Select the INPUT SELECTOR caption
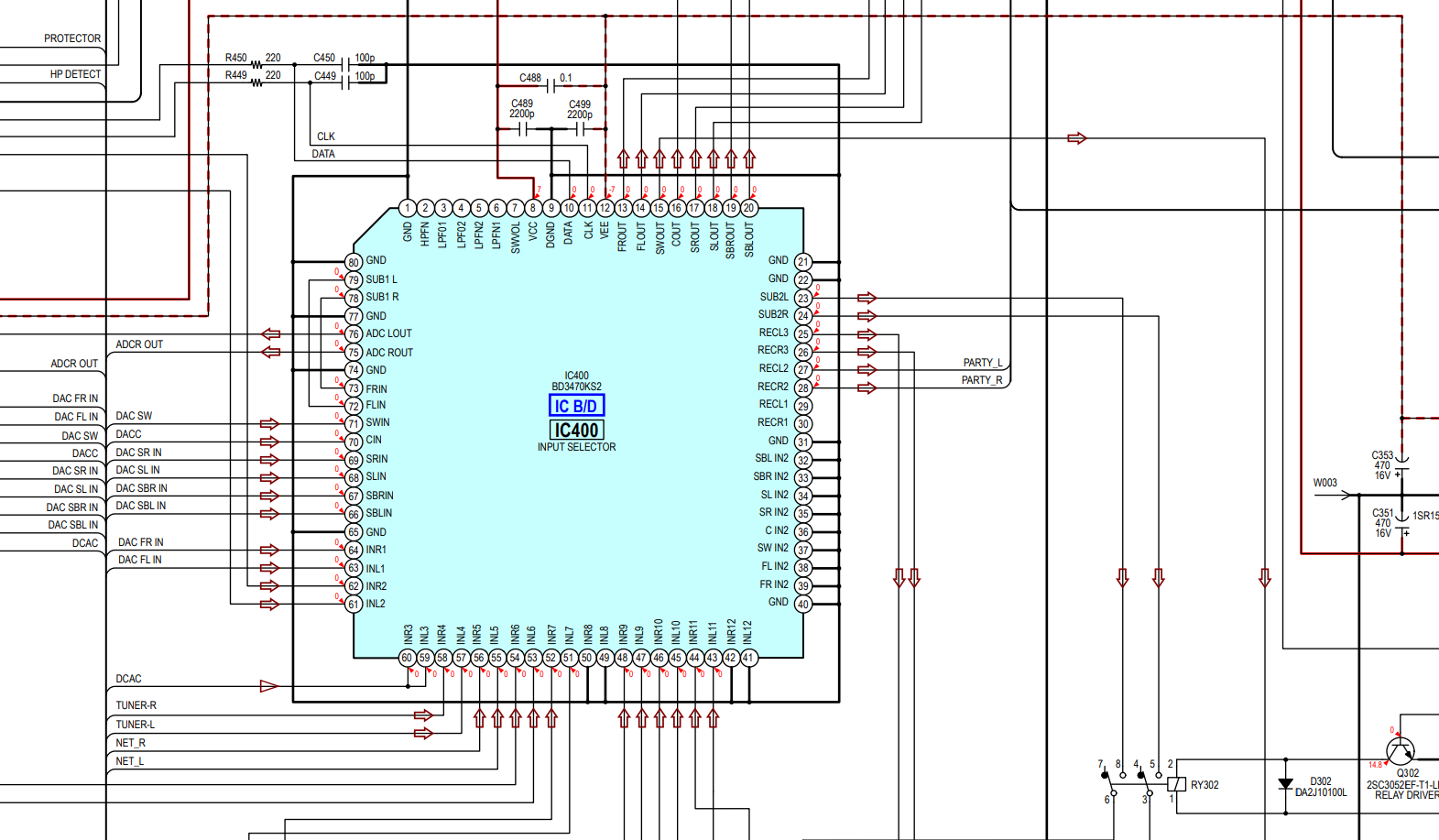 pyautogui.click(x=576, y=447)
